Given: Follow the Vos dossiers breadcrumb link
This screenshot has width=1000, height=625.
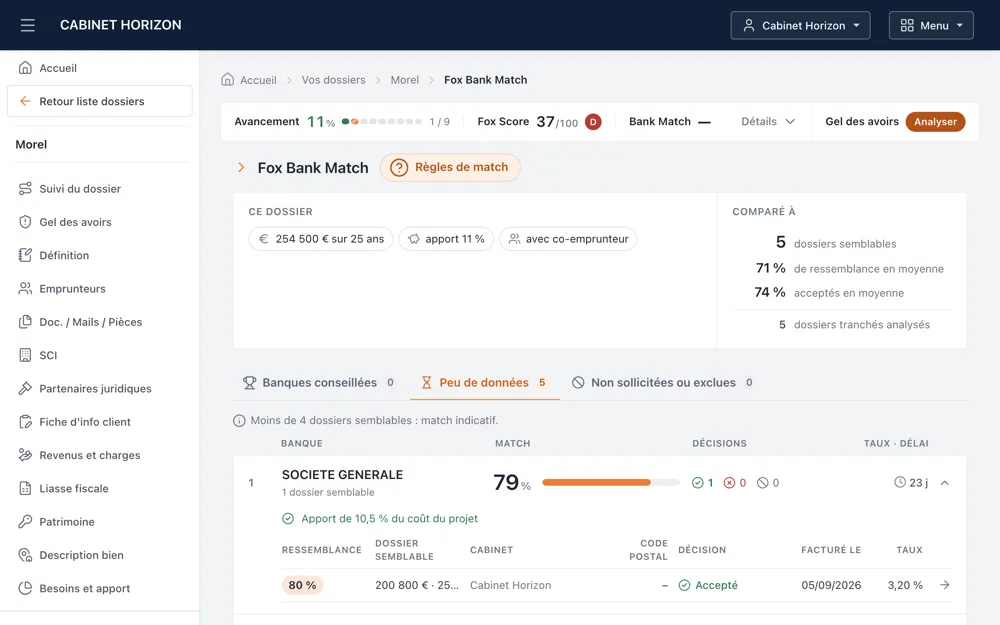Looking at the screenshot, I should pos(334,80).
